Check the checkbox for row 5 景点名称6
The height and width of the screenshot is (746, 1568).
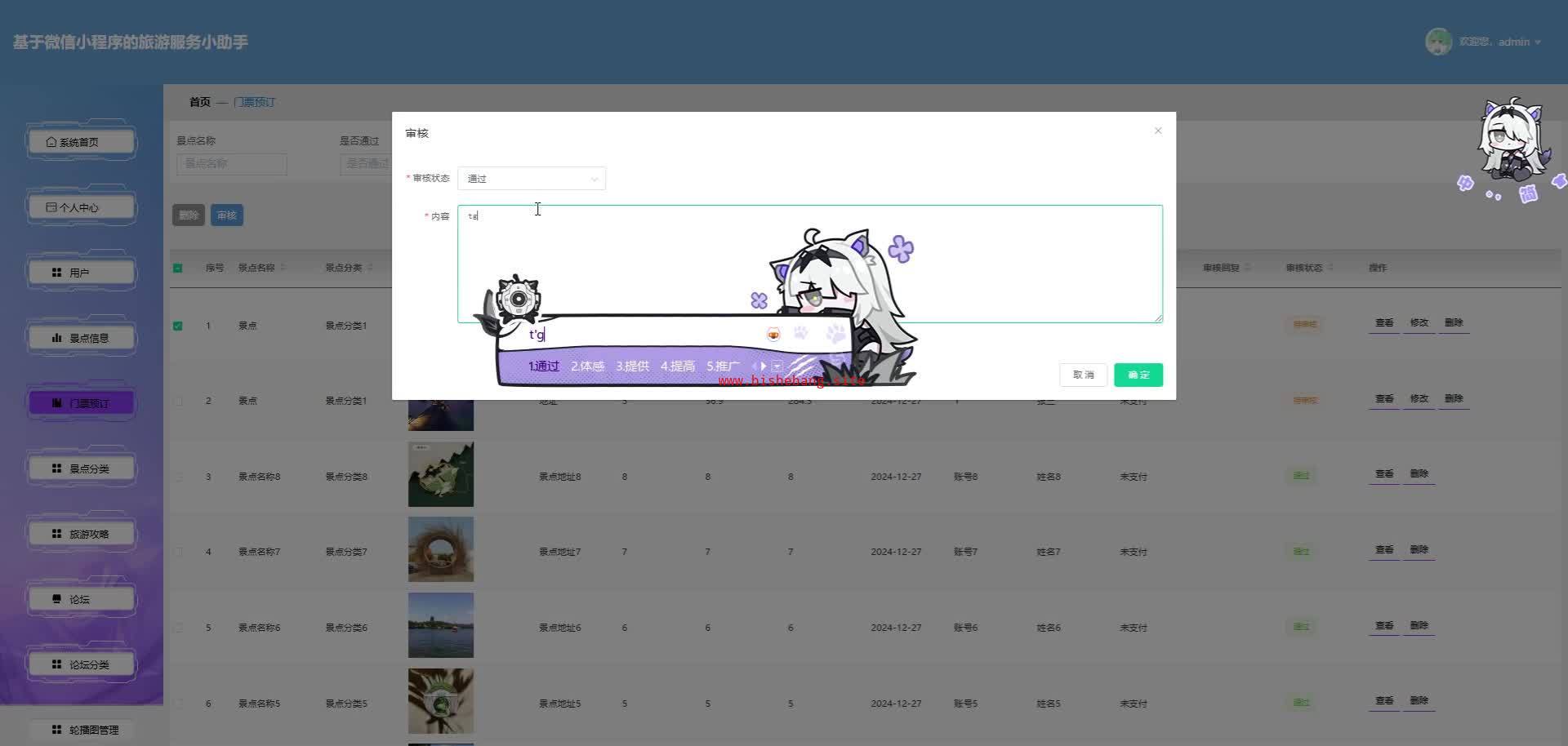point(178,628)
